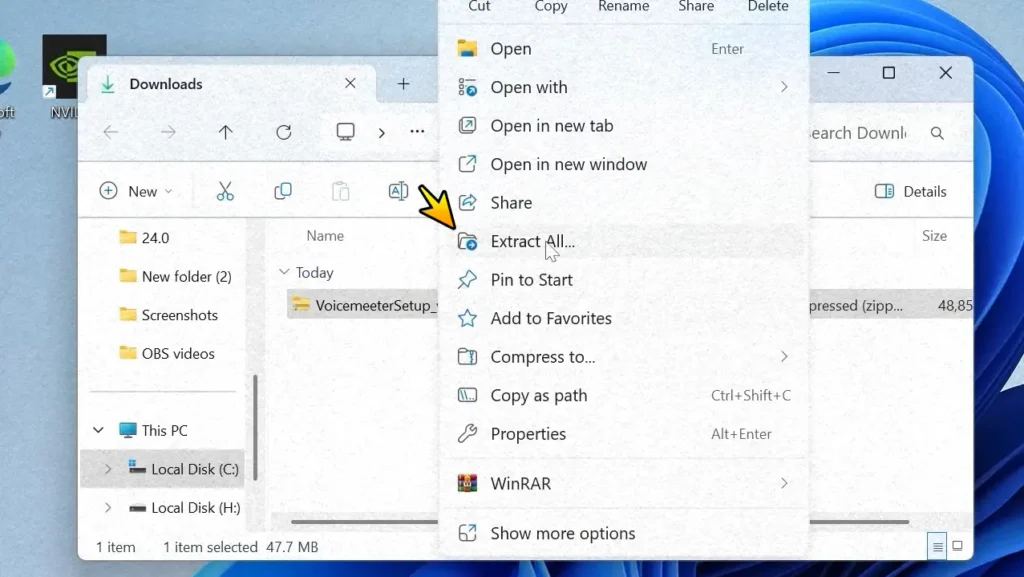Image resolution: width=1024 pixels, height=577 pixels.
Task: Select Pin to Start
Action: 624,280
